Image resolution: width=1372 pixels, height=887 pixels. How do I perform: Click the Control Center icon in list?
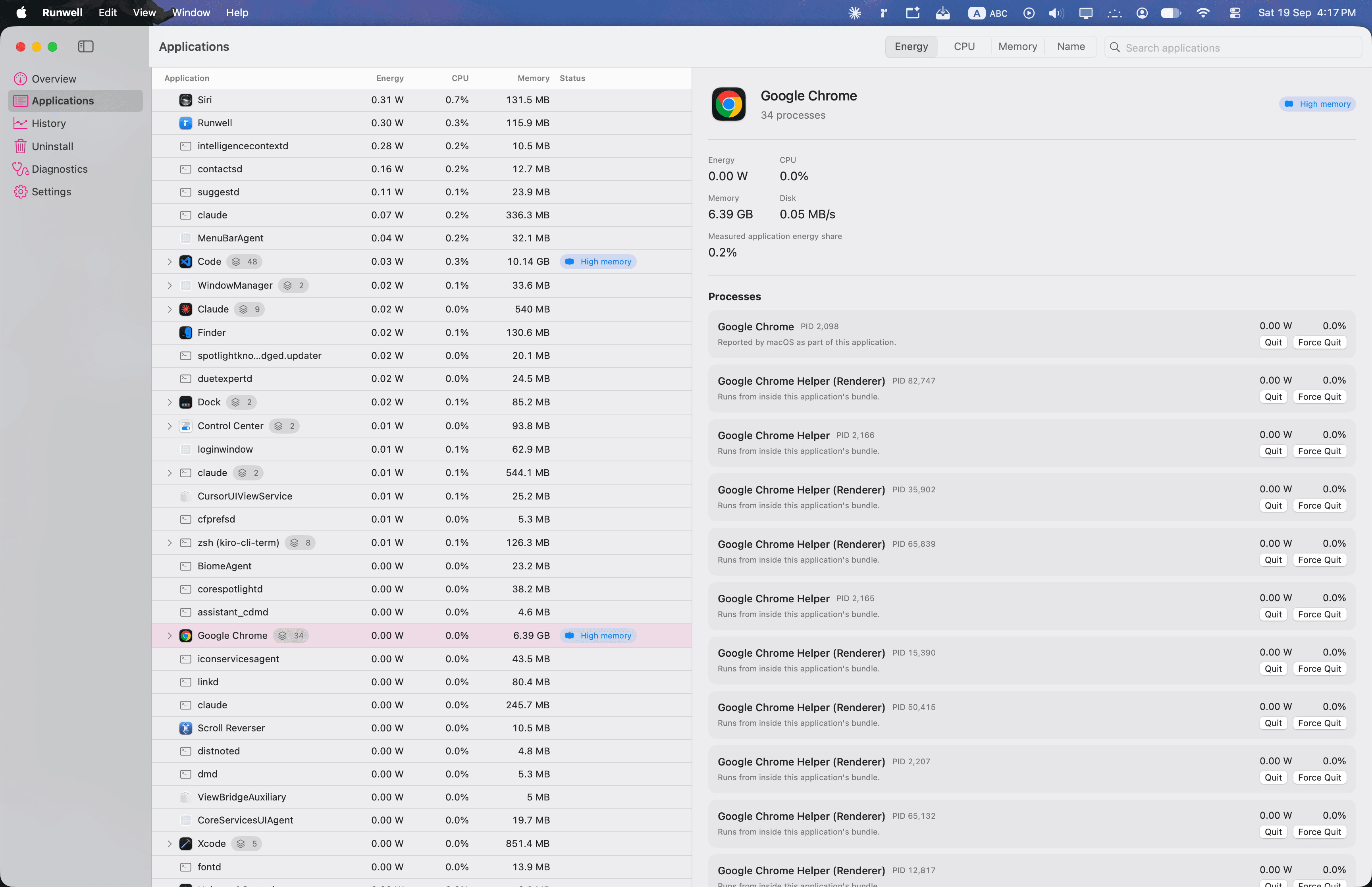point(185,426)
